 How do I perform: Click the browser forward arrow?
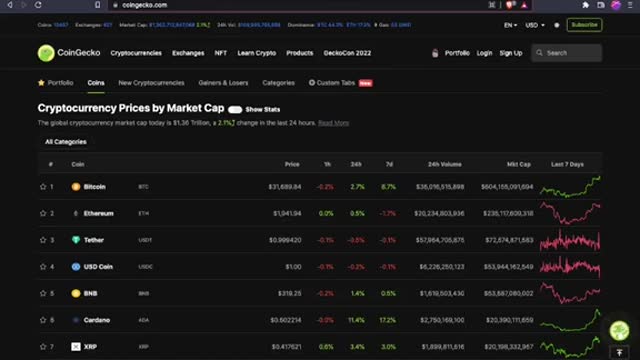(x=24, y=5)
